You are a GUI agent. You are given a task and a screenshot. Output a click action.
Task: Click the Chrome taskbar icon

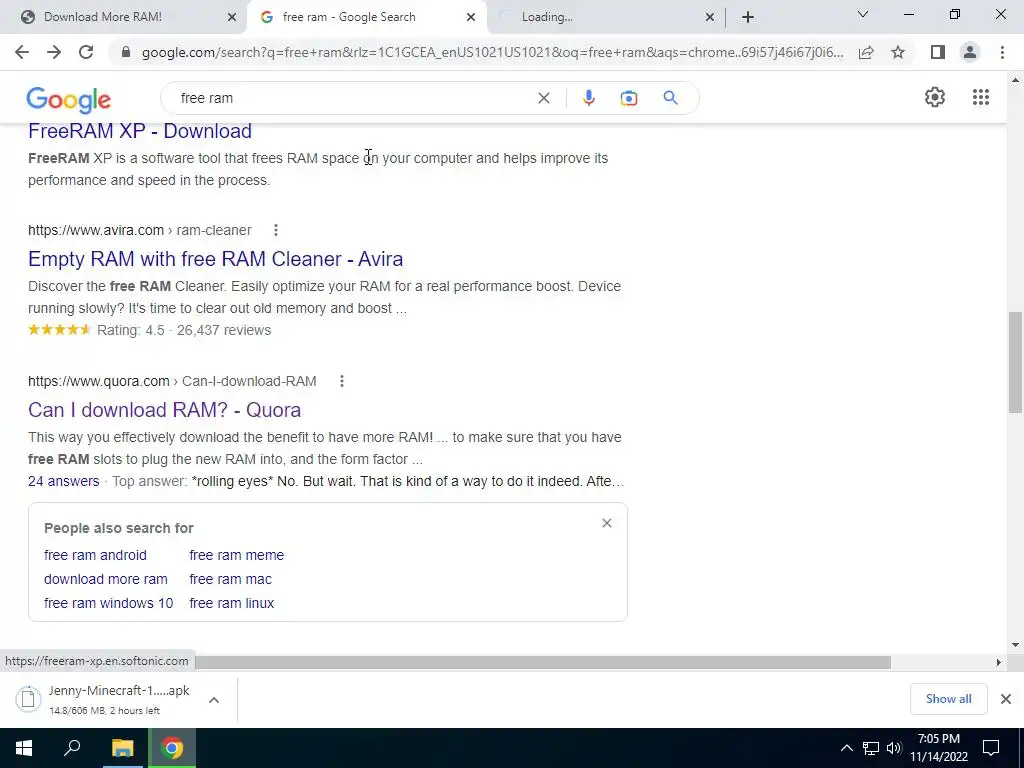(x=172, y=748)
